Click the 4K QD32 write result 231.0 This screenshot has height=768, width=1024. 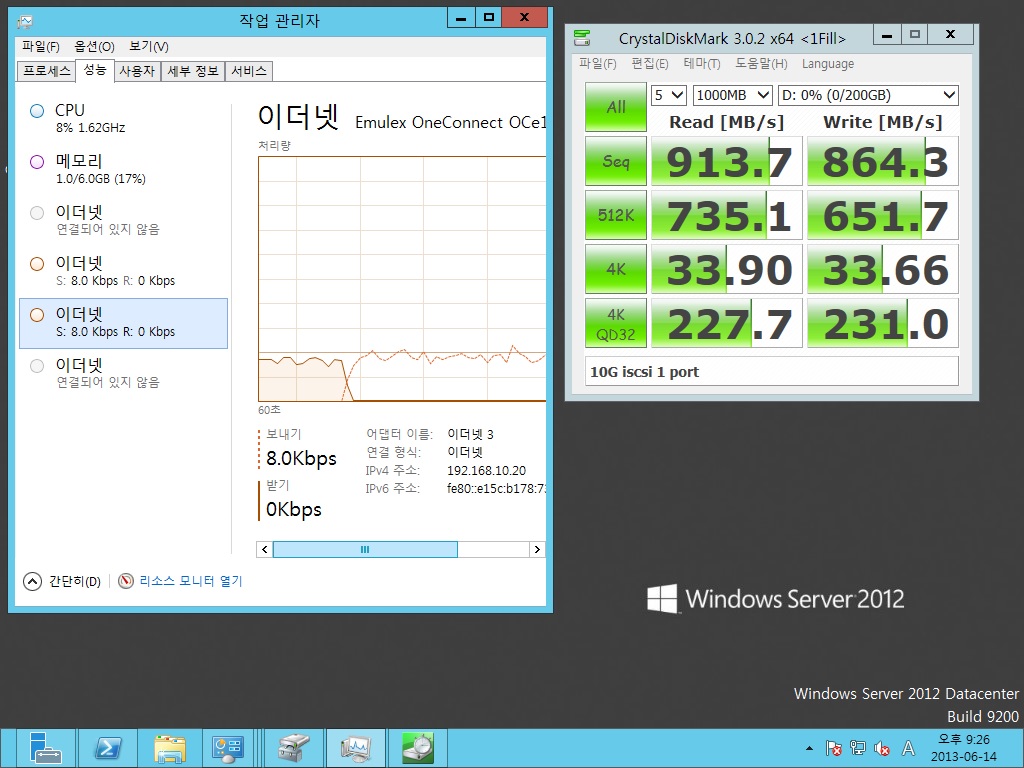pyautogui.click(x=883, y=323)
